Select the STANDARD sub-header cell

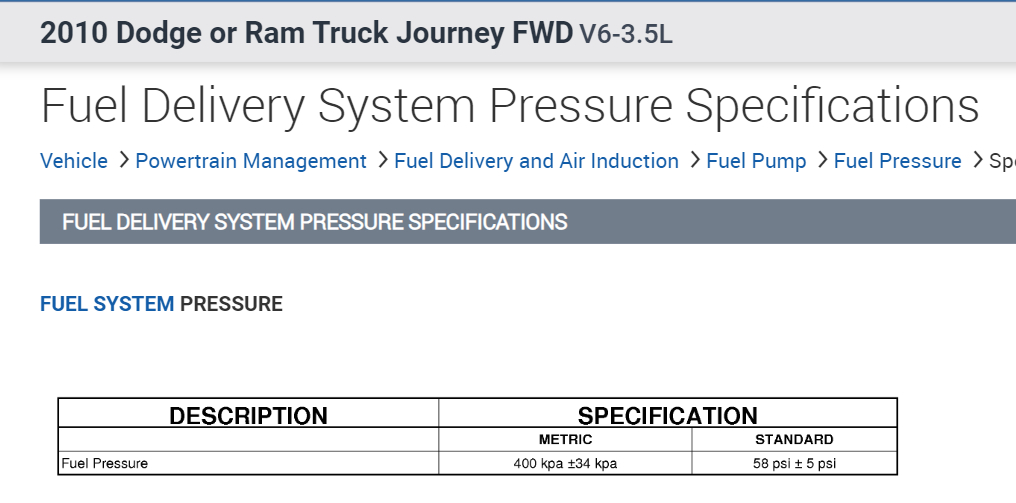(x=794, y=440)
